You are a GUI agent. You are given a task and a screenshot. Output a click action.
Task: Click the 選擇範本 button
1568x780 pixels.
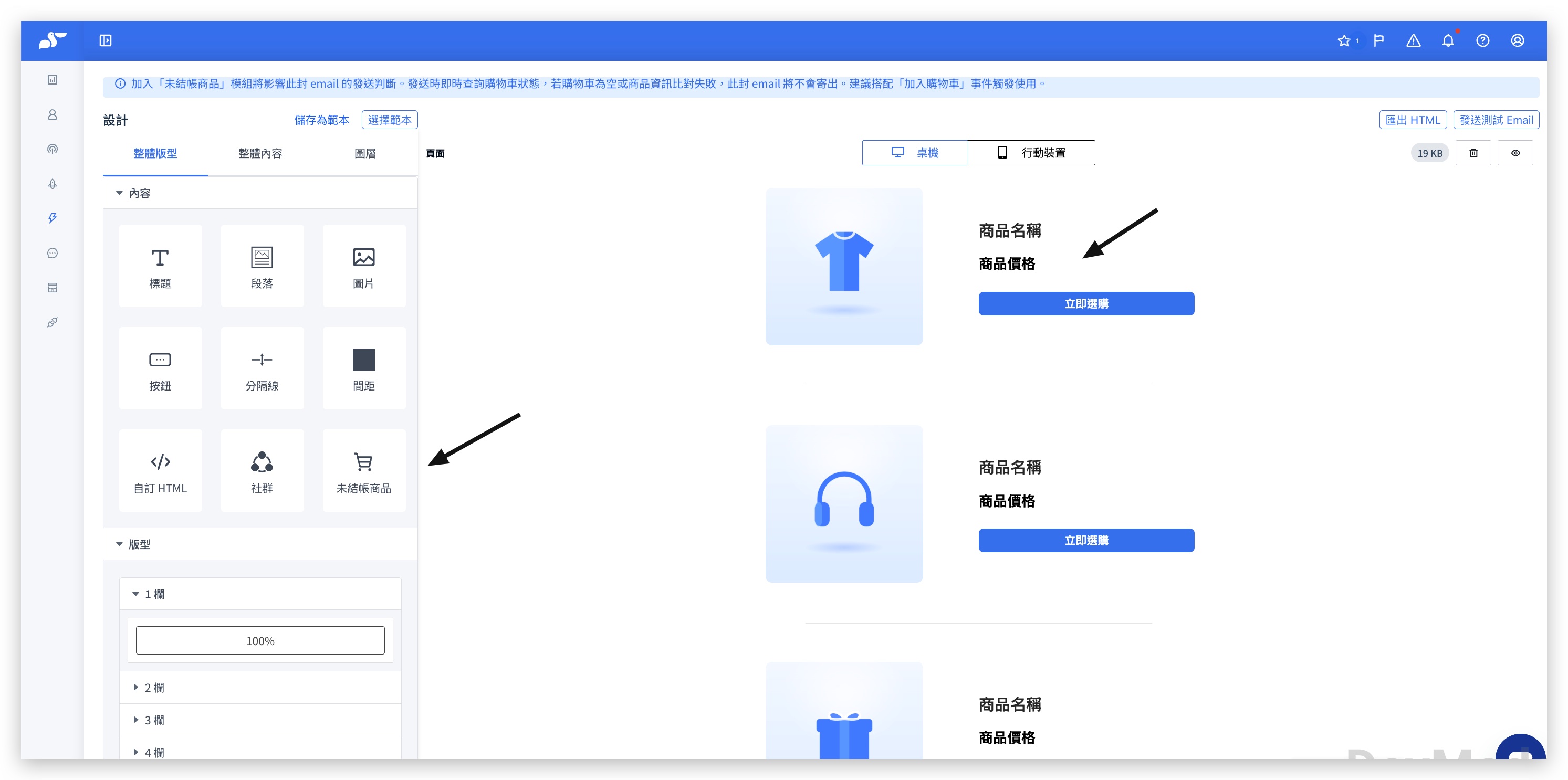coord(390,120)
